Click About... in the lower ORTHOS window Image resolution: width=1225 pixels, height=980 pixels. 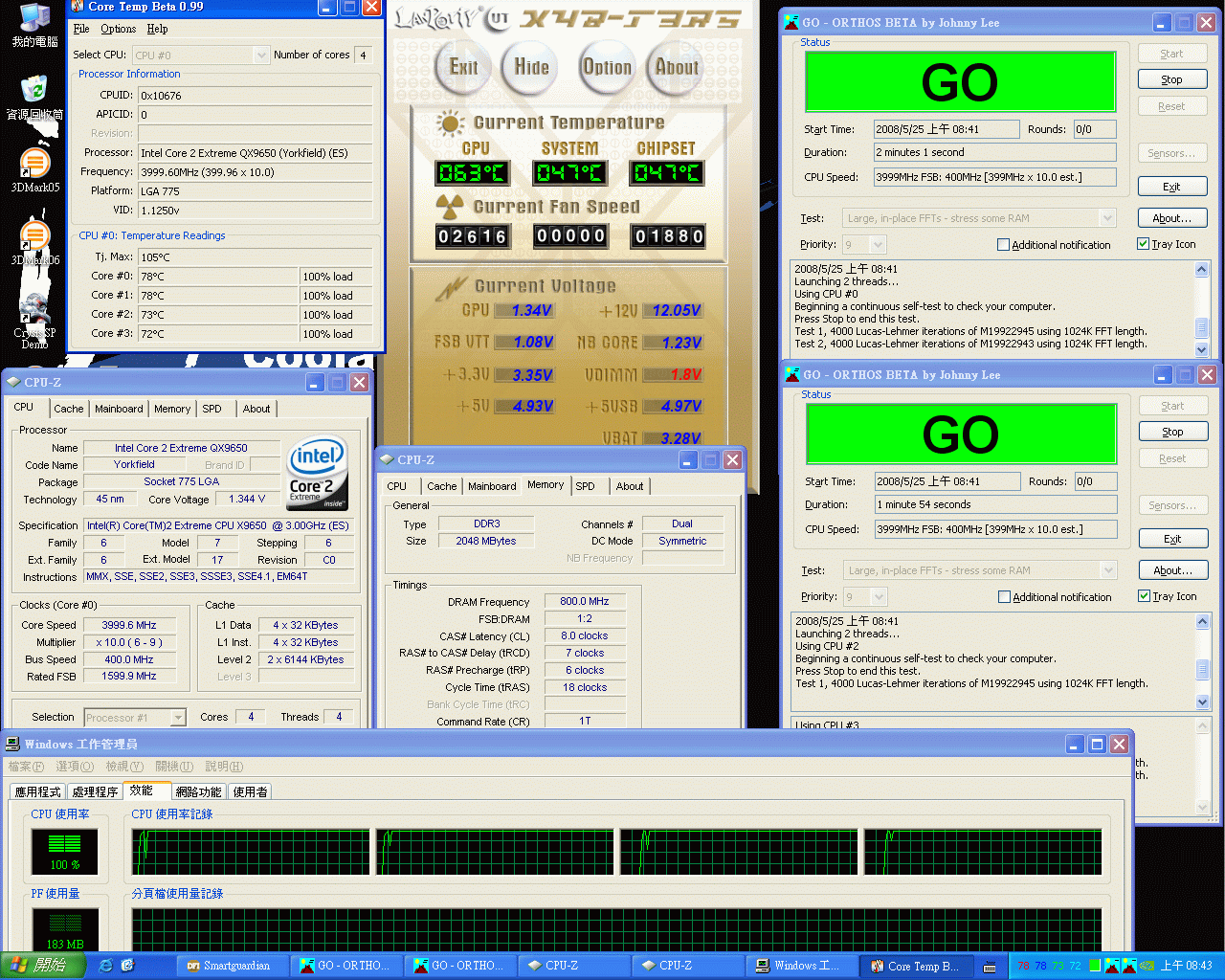tap(1173, 570)
